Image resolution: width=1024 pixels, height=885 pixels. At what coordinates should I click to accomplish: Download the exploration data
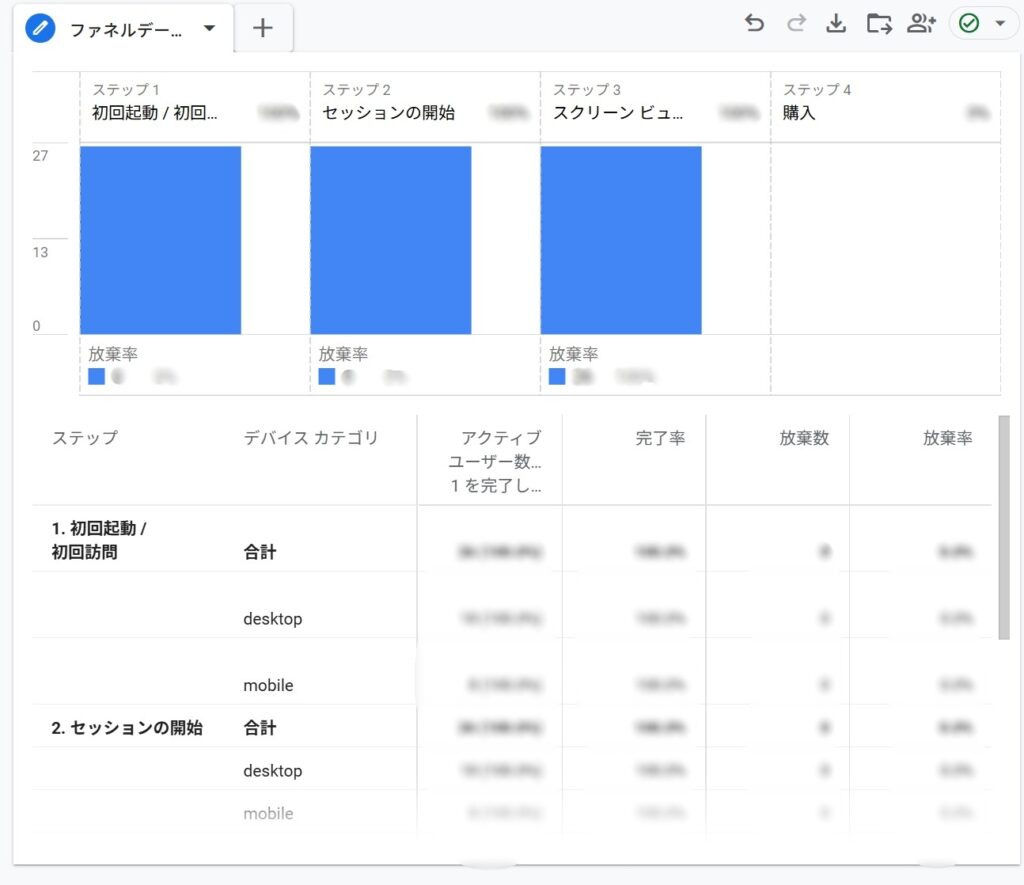(x=836, y=24)
